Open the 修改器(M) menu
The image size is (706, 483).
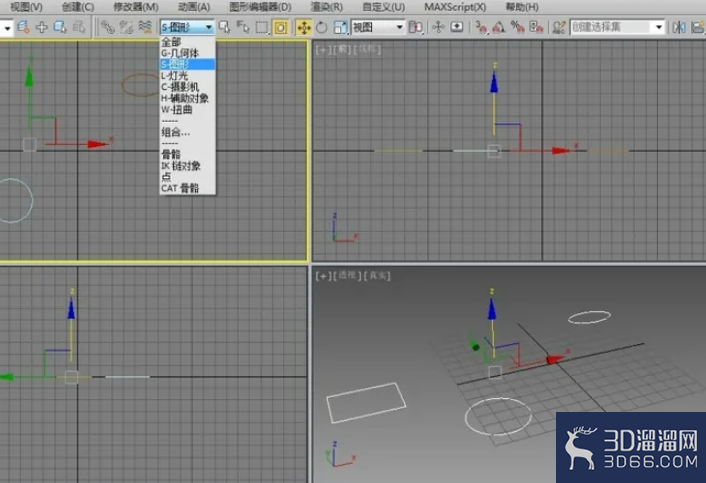(136, 7)
